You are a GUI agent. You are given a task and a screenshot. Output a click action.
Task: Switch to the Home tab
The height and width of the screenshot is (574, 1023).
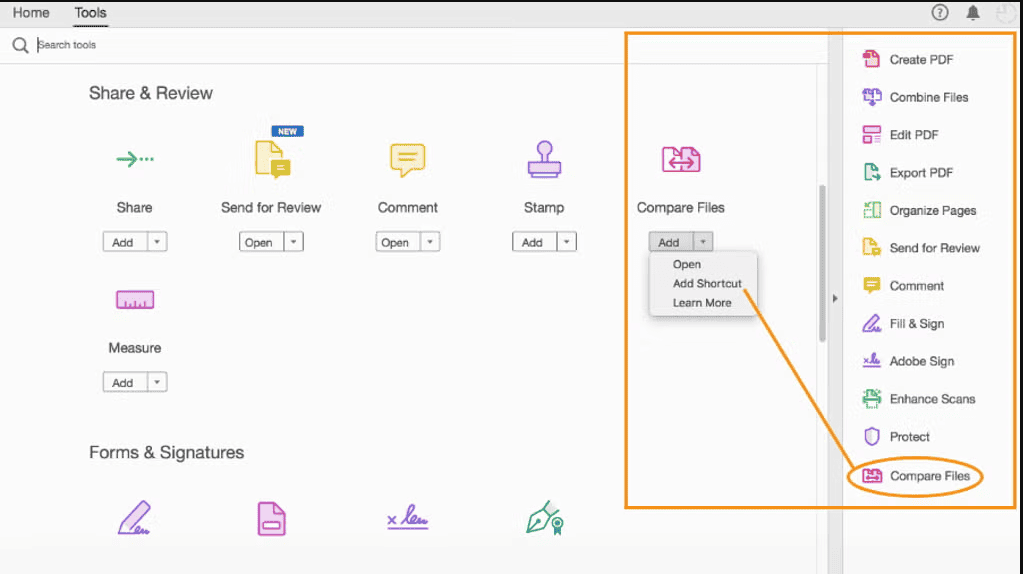(31, 12)
